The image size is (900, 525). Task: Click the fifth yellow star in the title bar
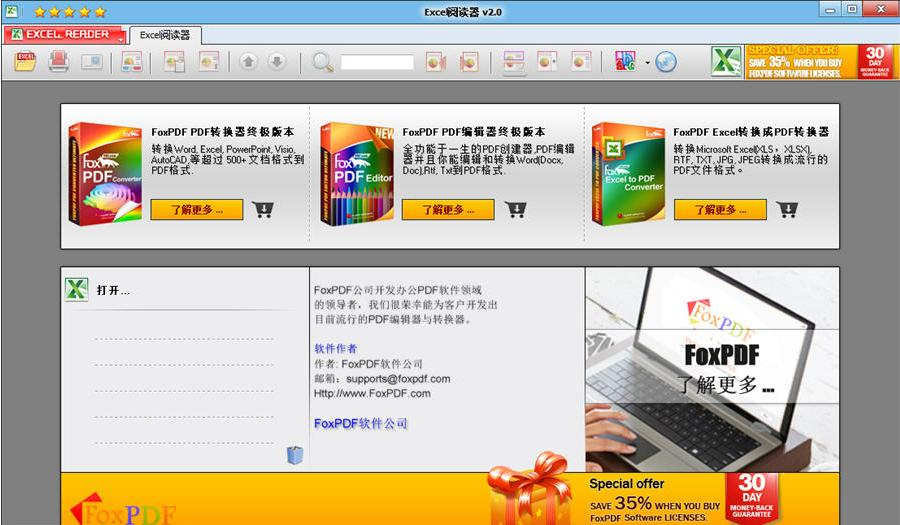tap(100, 11)
